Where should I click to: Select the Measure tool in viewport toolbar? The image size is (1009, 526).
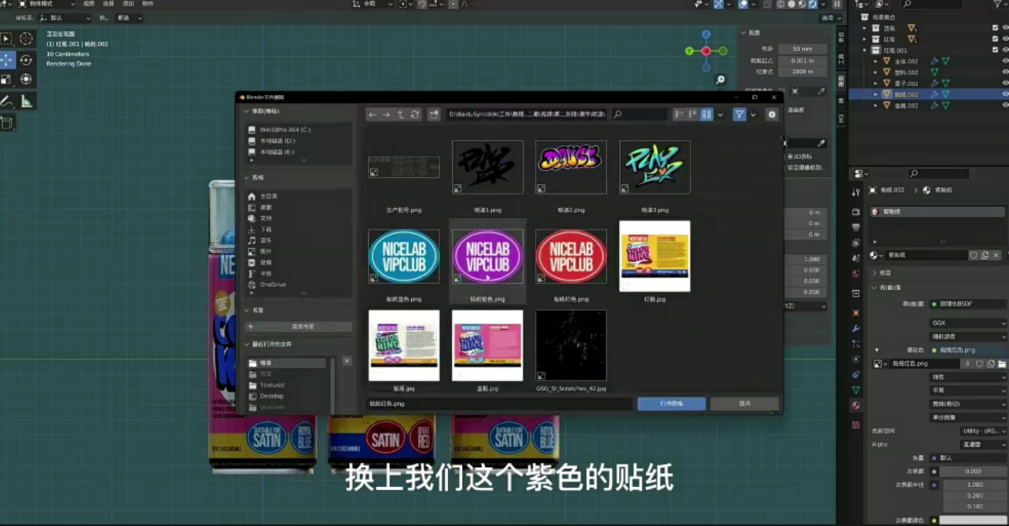(x=26, y=101)
